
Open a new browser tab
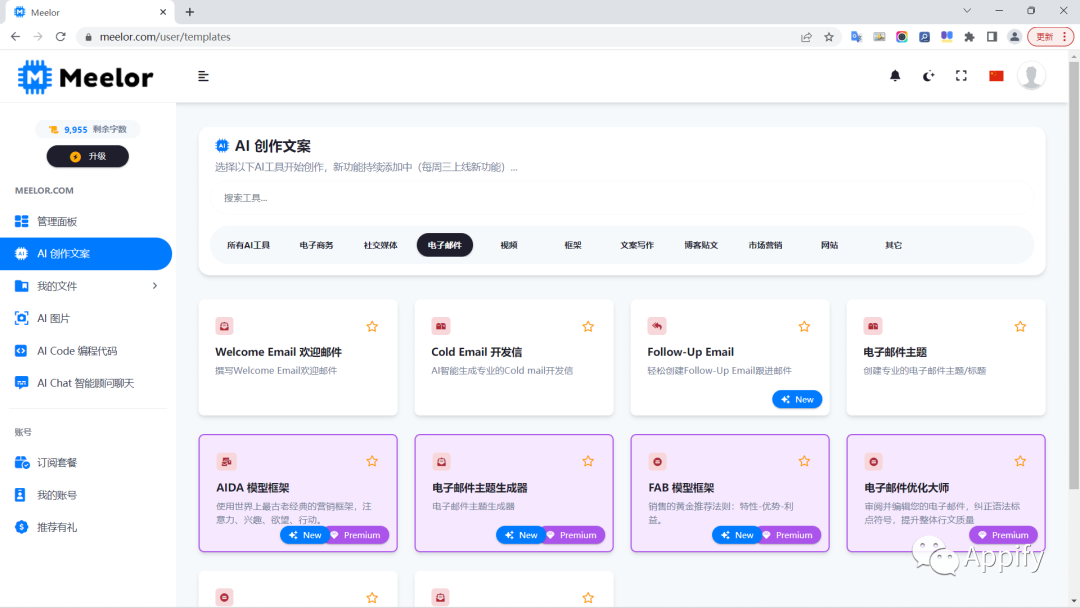click(190, 12)
